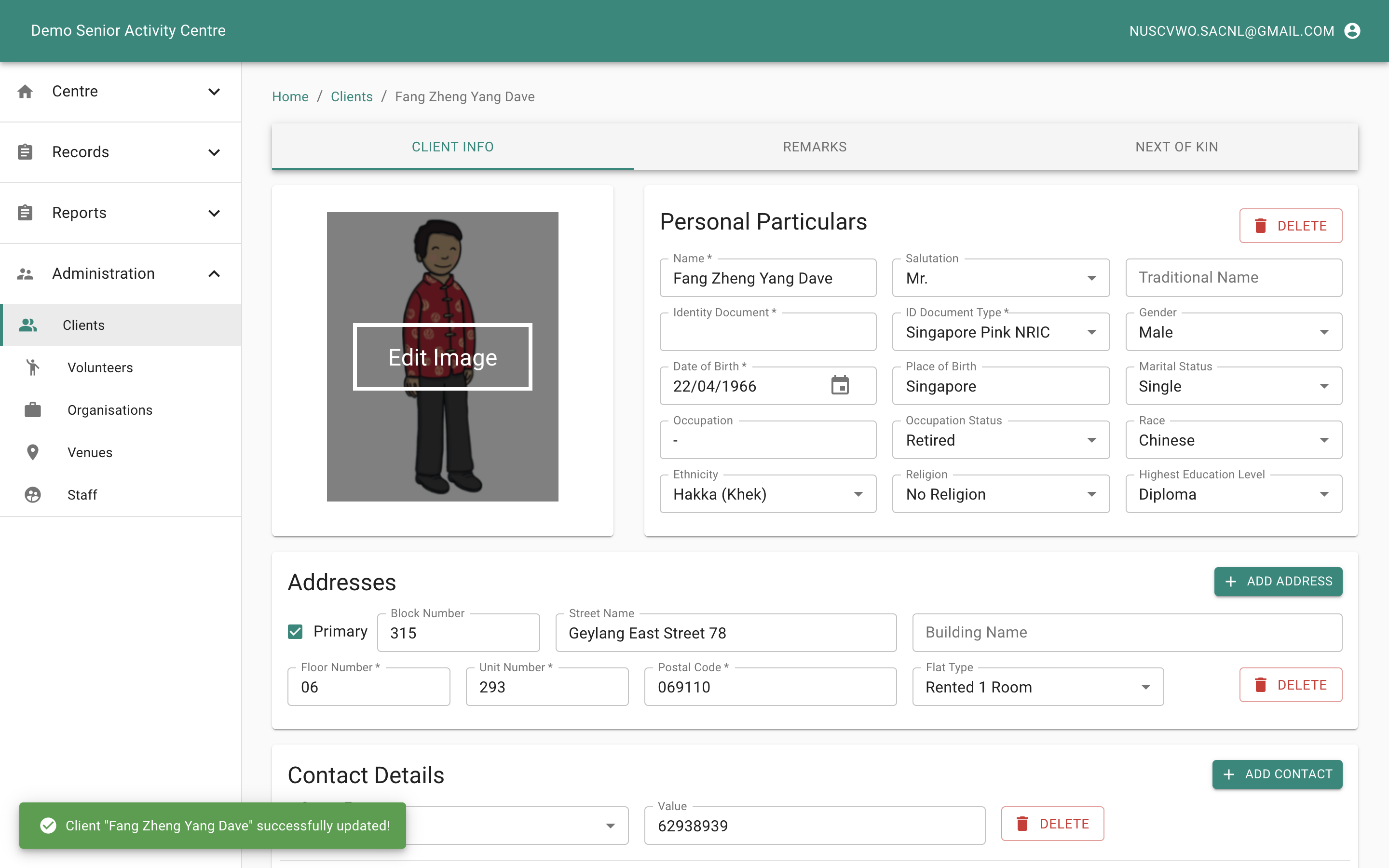Toggle the Primary address checkbox

295,632
